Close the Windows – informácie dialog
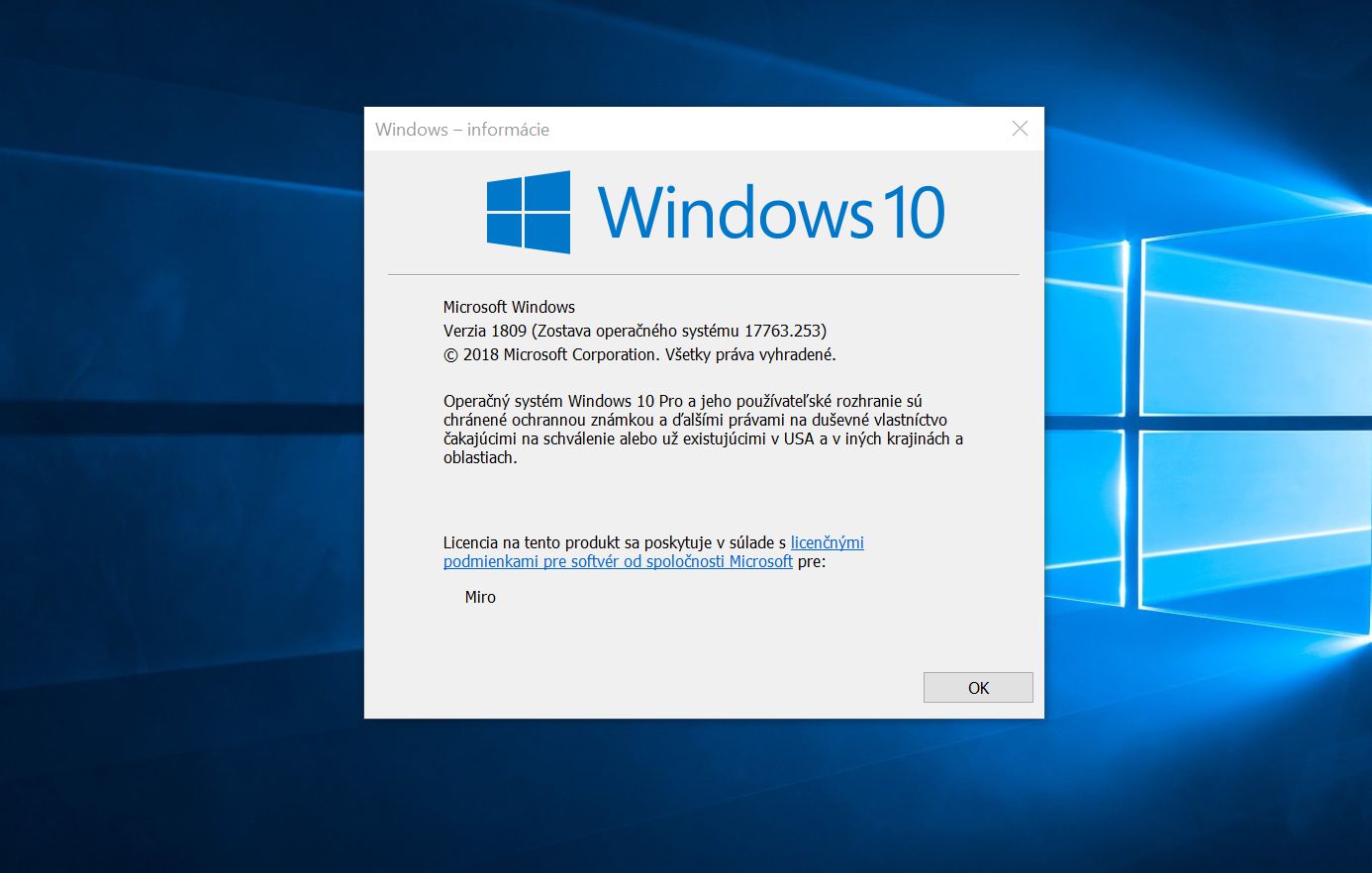 (x=1020, y=129)
